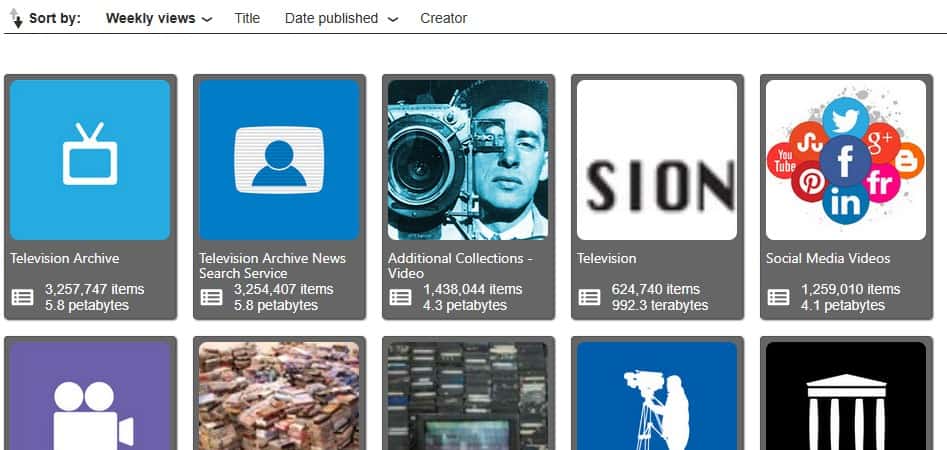Sort by Creator

tap(443, 18)
